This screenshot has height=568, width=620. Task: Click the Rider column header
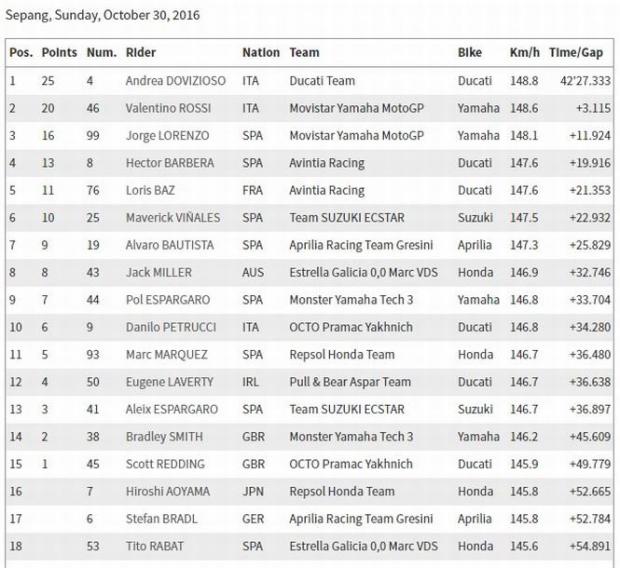[x=141, y=52]
